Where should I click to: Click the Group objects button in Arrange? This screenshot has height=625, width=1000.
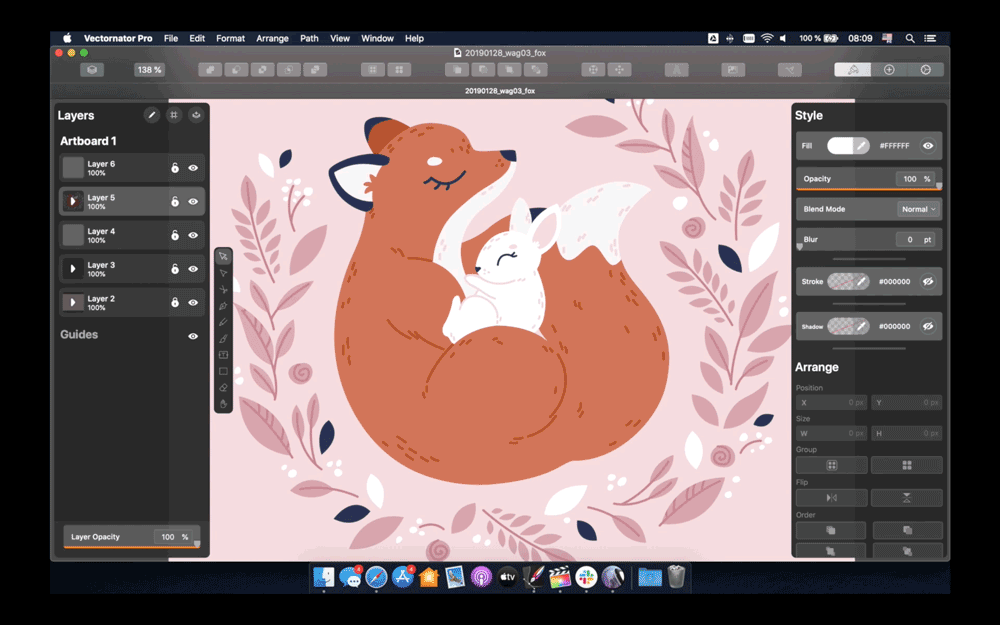tap(832, 465)
